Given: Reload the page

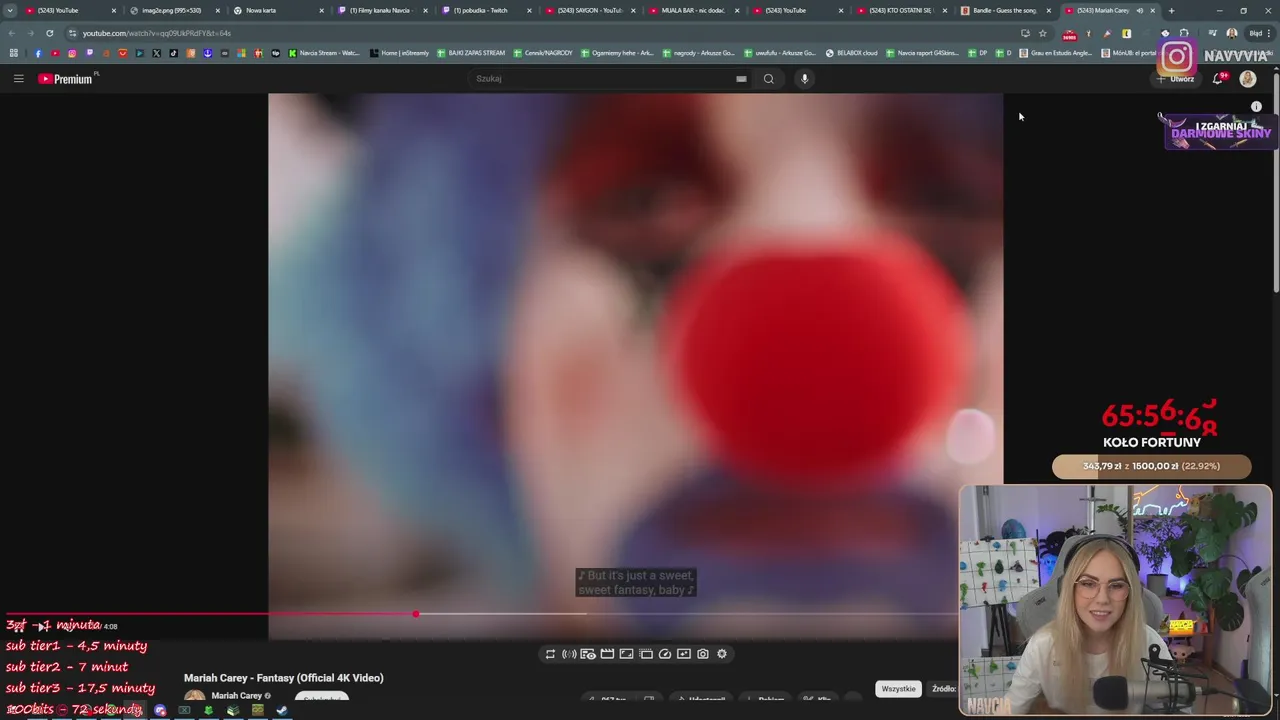Looking at the screenshot, I should pyautogui.click(x=49, y=33).
